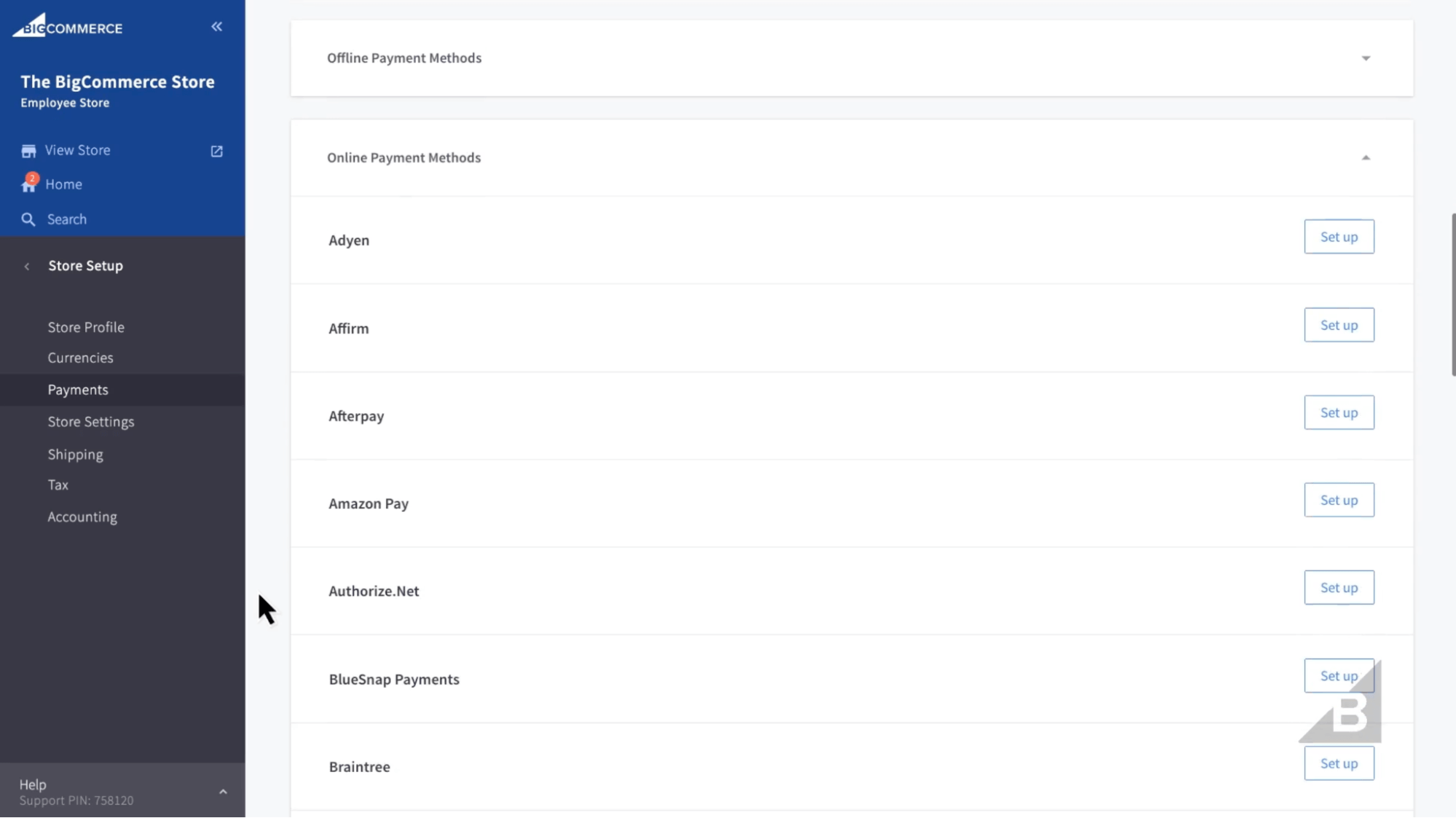Set up the Afterpay payment method
Image resolution: width=1456 pixels, height=818 pixels.
pos(1339,412)
